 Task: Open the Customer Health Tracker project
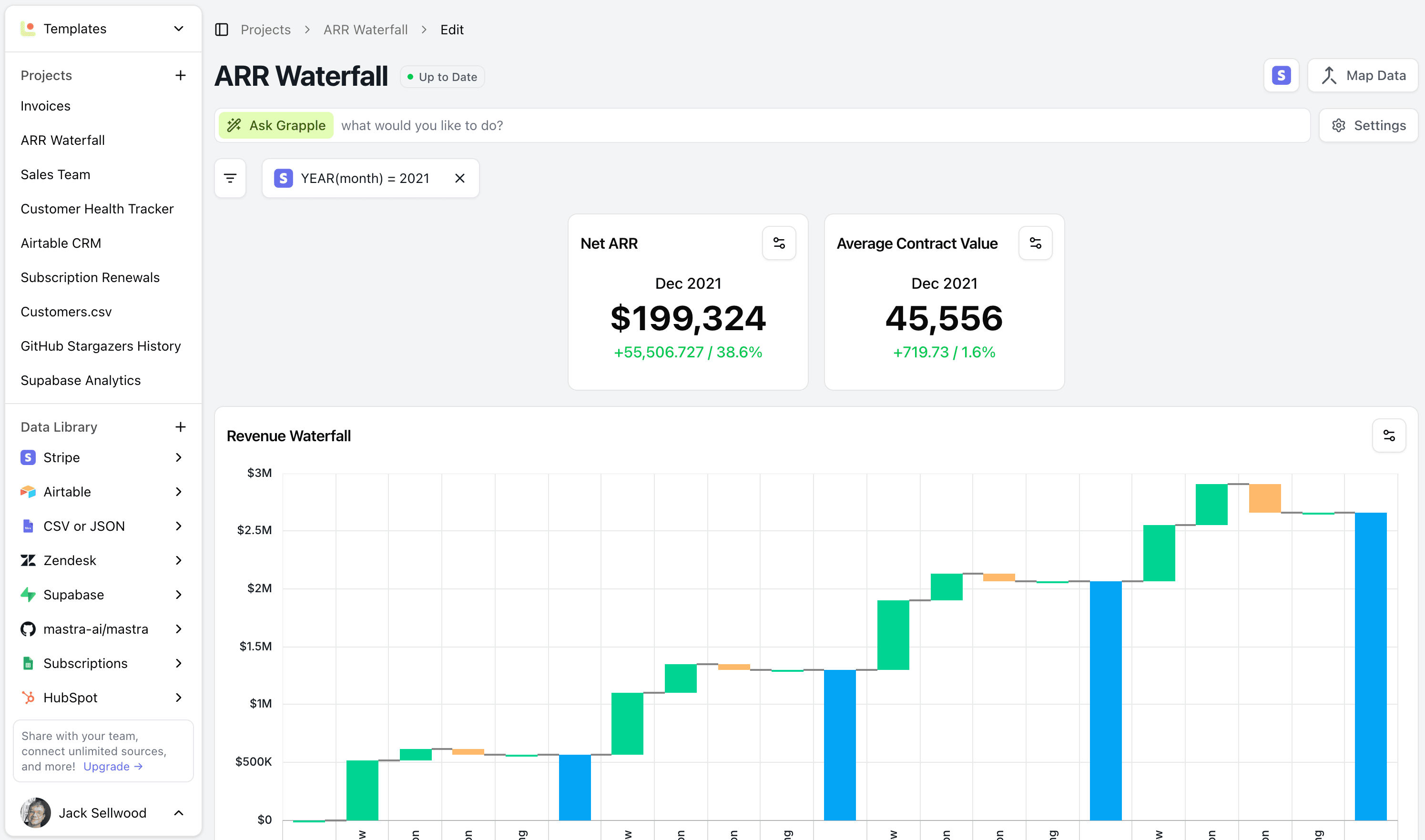pyautogui.click(x=97, y=209)
